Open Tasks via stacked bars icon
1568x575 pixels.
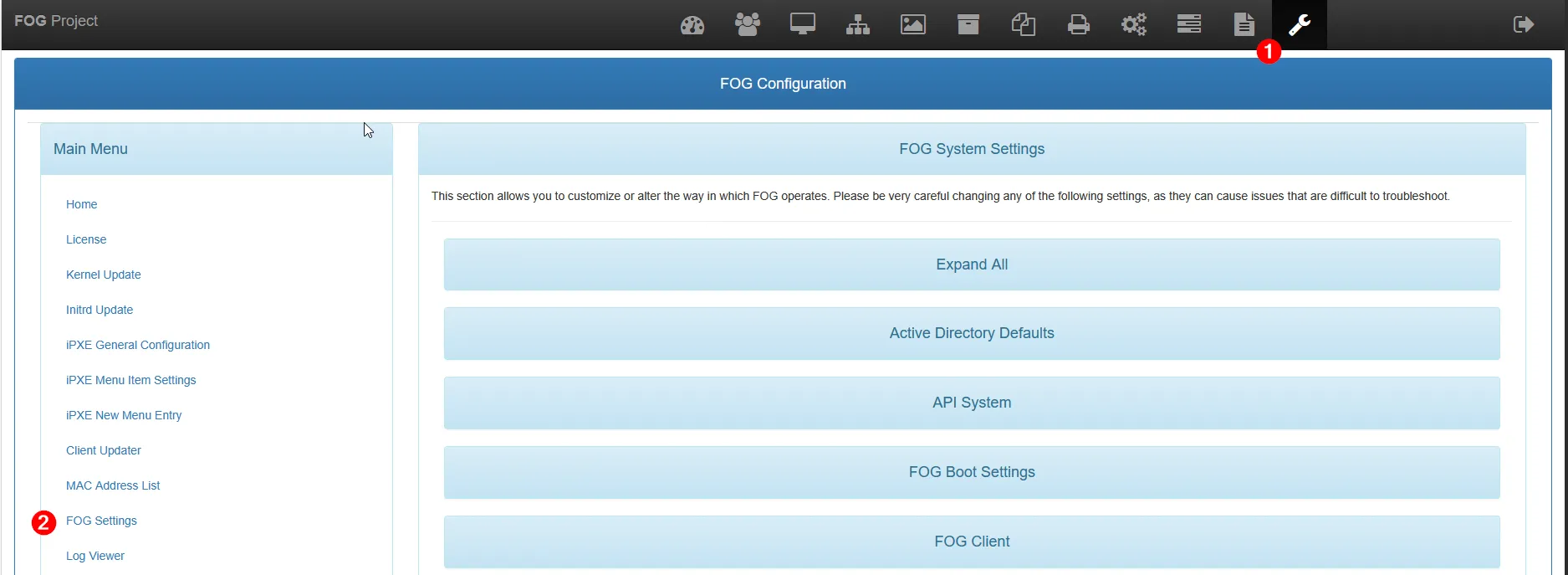pyautogui.click(x=1188, y=24)
